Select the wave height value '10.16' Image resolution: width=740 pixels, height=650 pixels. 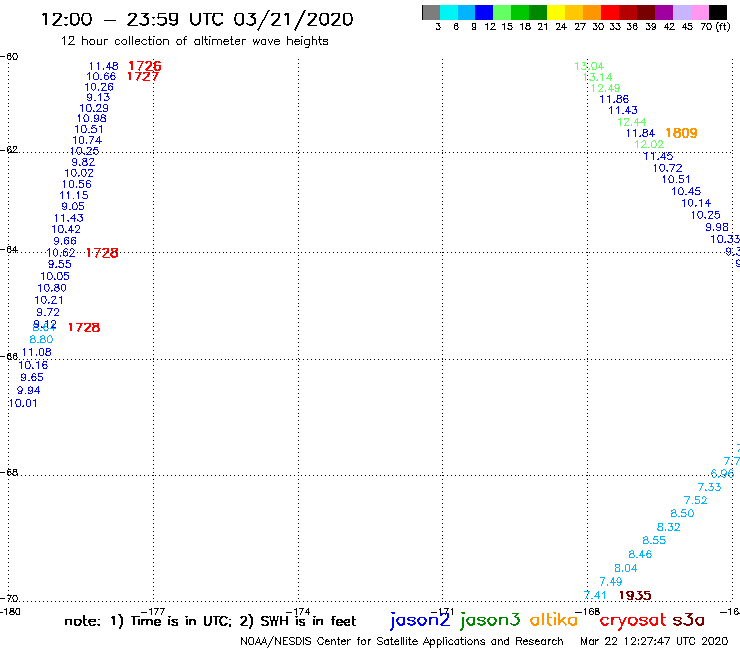(x=33, y=365)
